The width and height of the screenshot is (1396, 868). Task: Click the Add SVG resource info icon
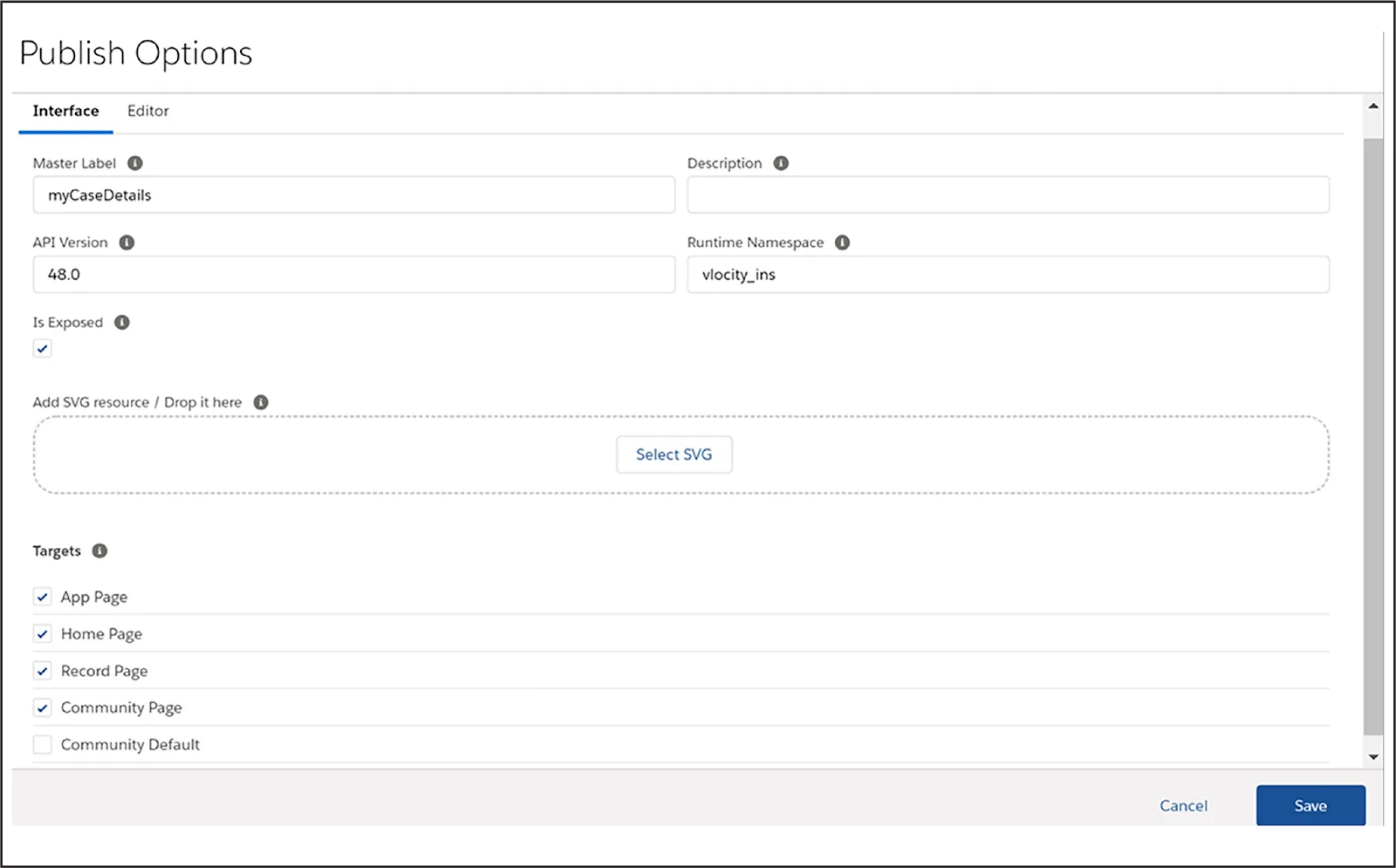coord(259,402)
